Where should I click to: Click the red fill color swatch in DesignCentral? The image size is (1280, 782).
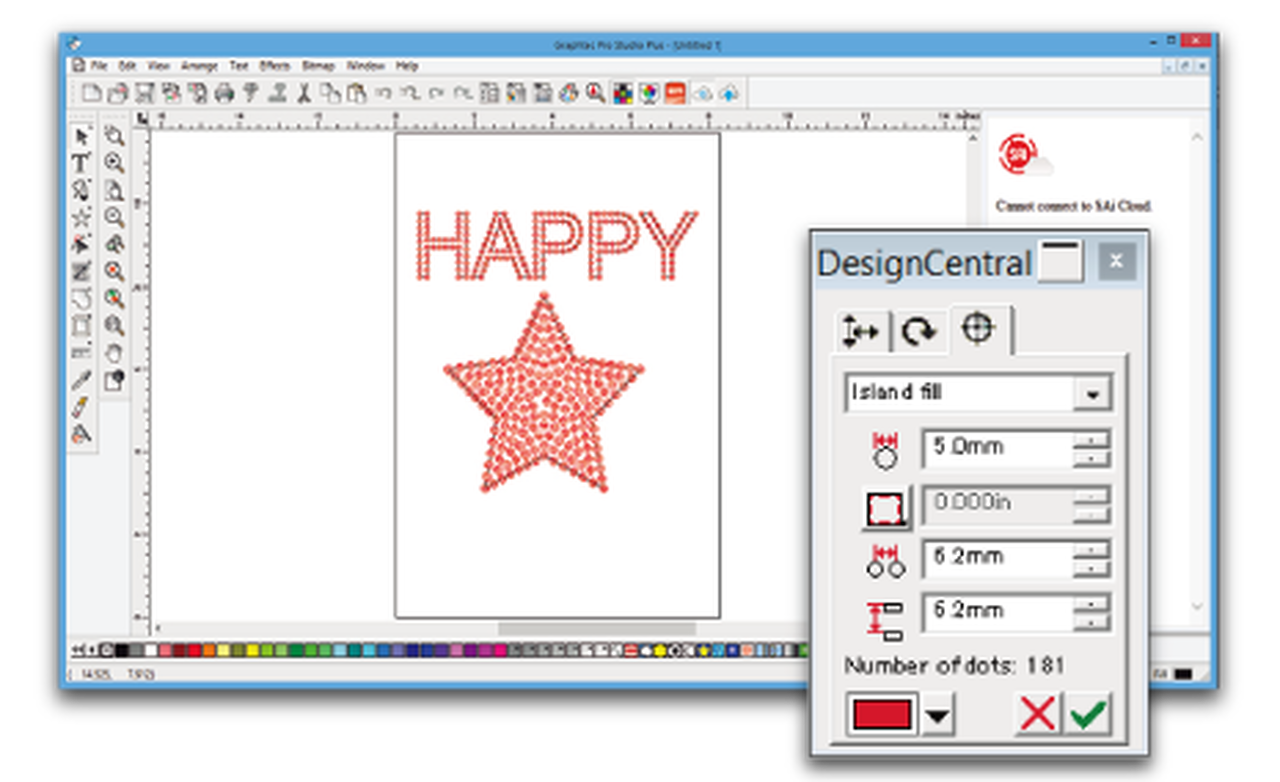881,715
